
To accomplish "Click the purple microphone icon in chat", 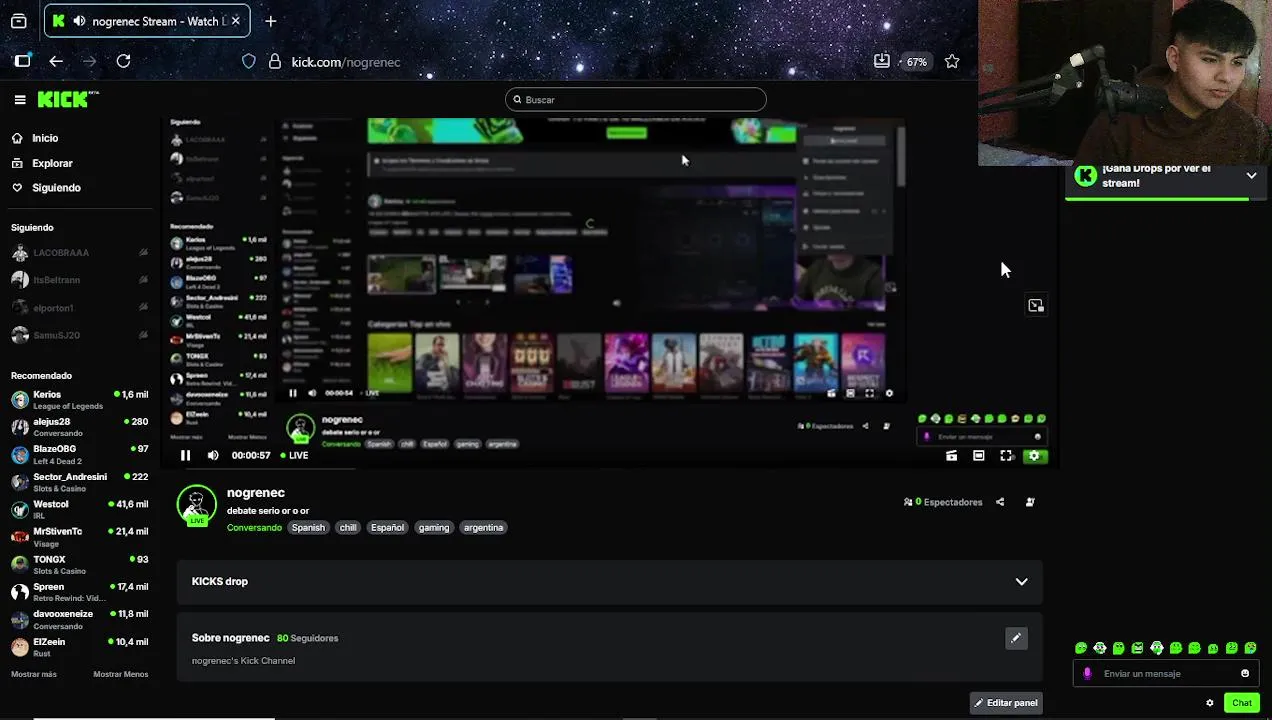I will [1088, 673].
